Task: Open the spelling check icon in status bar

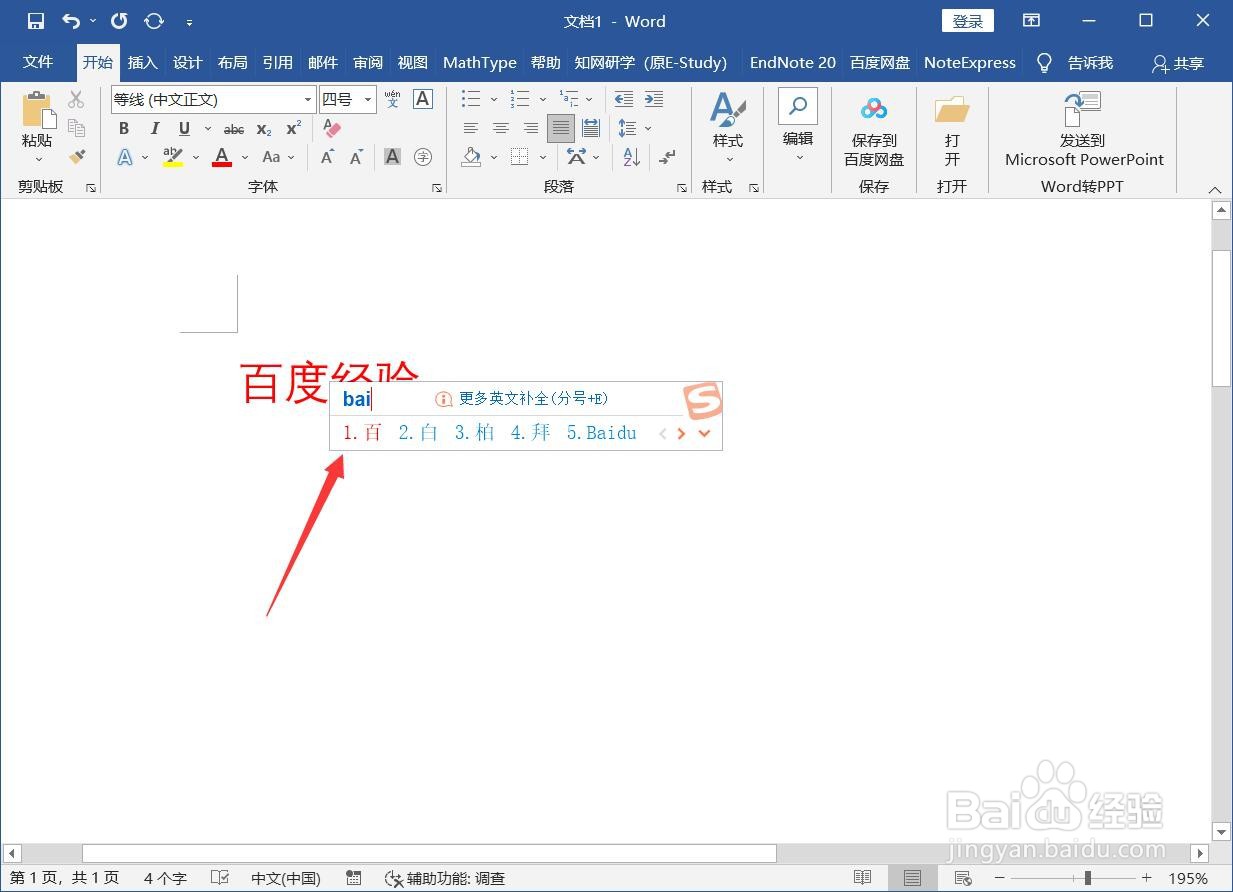Action: pos(220,878)
